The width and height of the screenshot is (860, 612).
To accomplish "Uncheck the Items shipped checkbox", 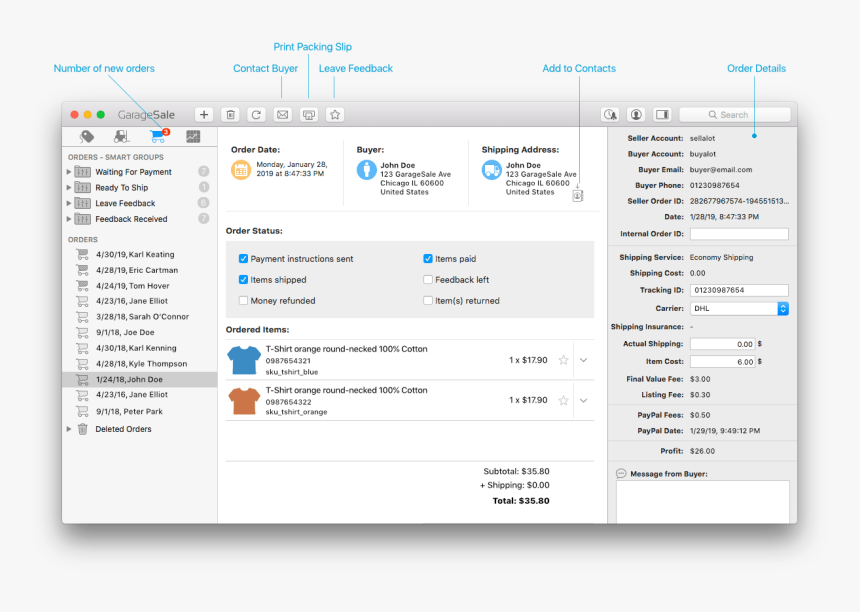I will click(242, 280).
